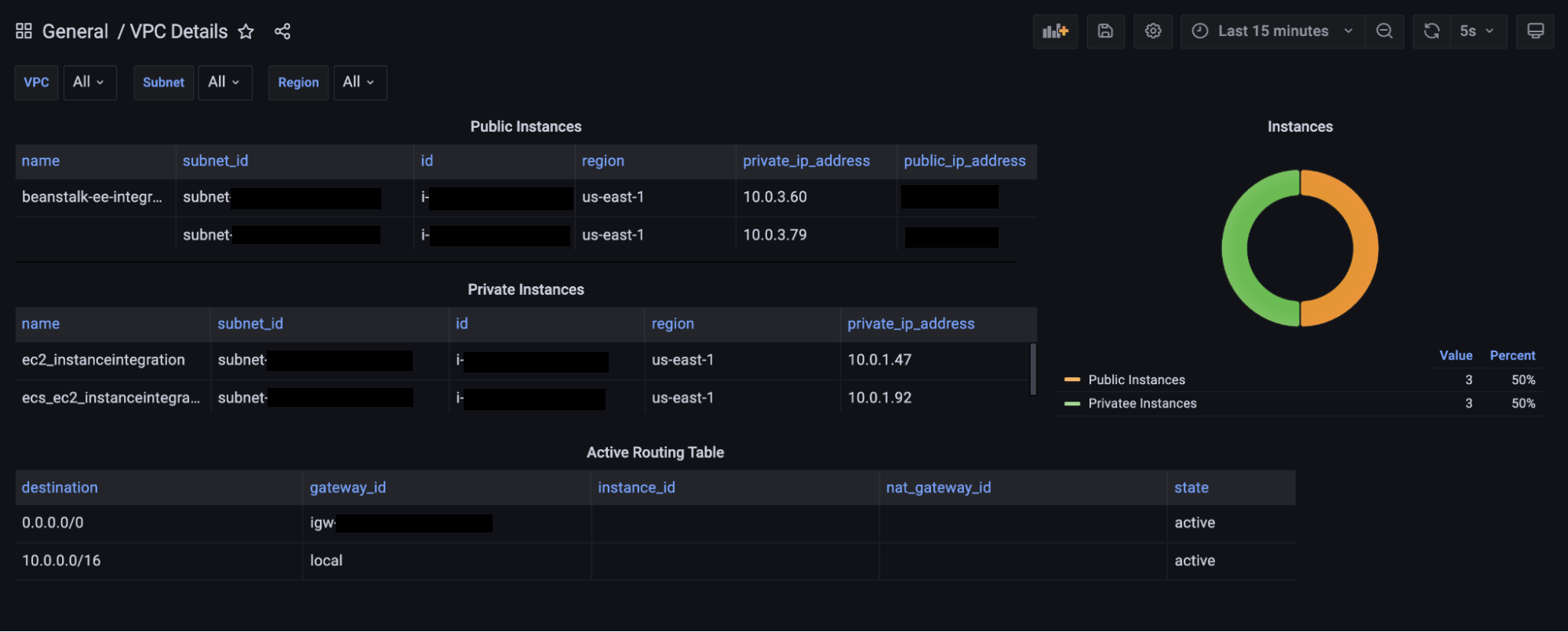Refresh the dashboard

[1432, 31]
